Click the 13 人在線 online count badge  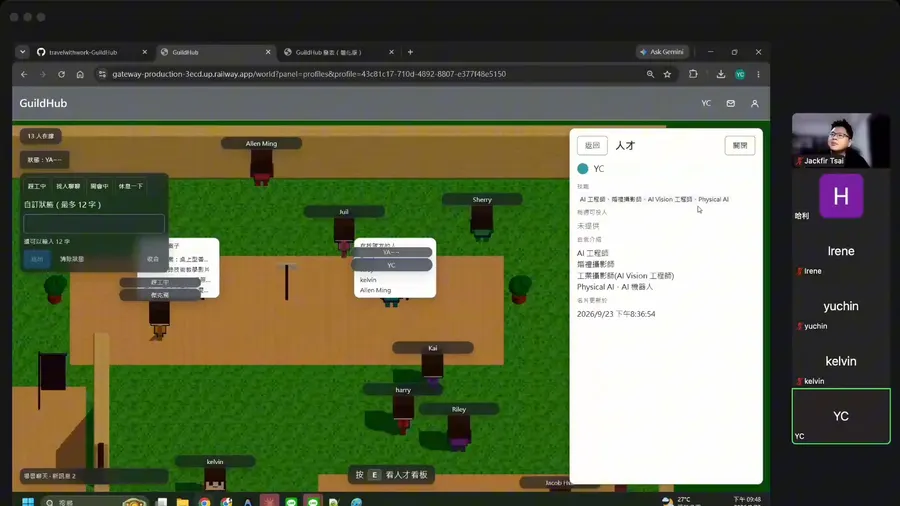click(41, 136)
